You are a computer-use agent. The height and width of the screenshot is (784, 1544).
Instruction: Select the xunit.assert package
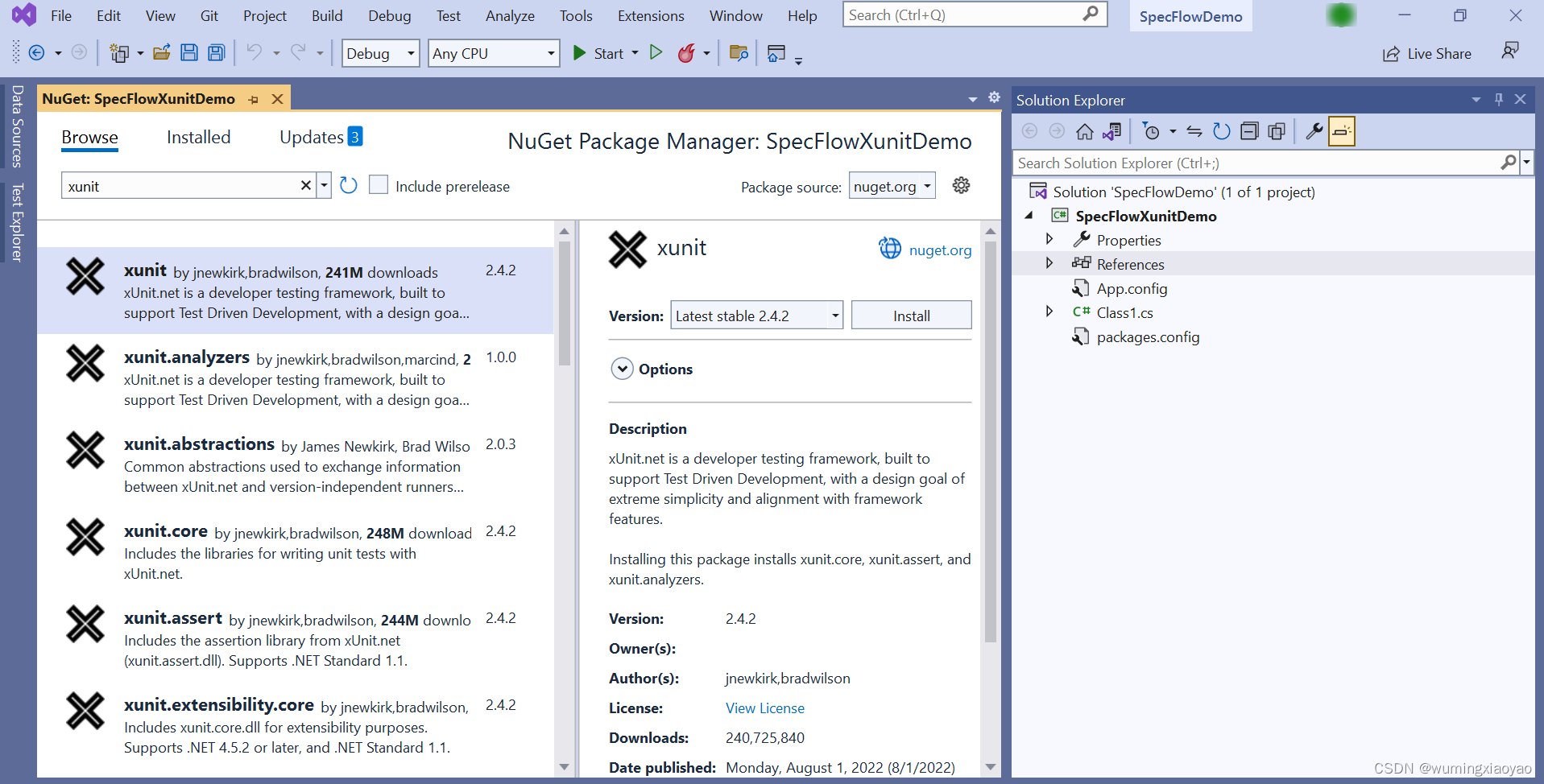(296, 638)
